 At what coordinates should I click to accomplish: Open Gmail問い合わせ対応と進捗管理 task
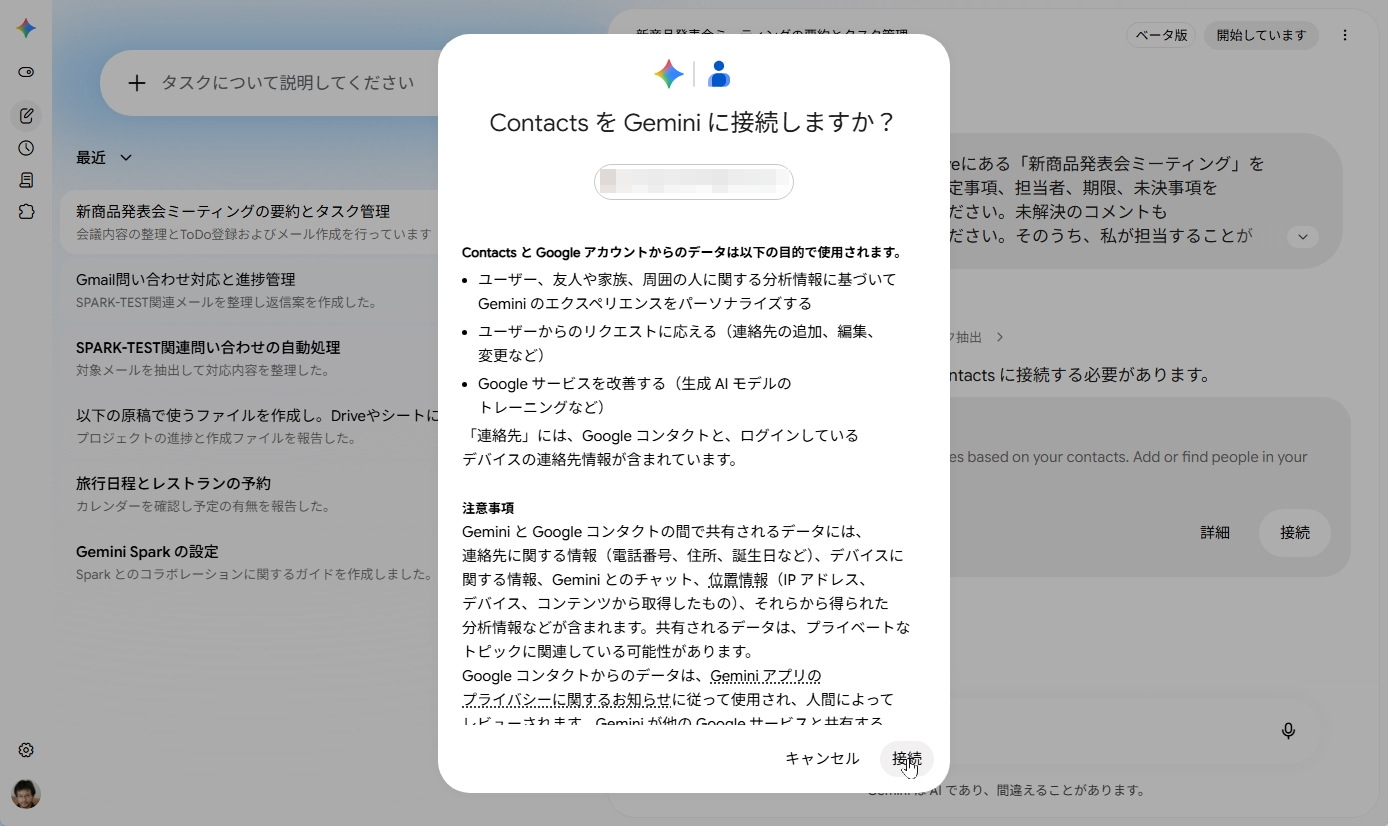pos(252,290)
